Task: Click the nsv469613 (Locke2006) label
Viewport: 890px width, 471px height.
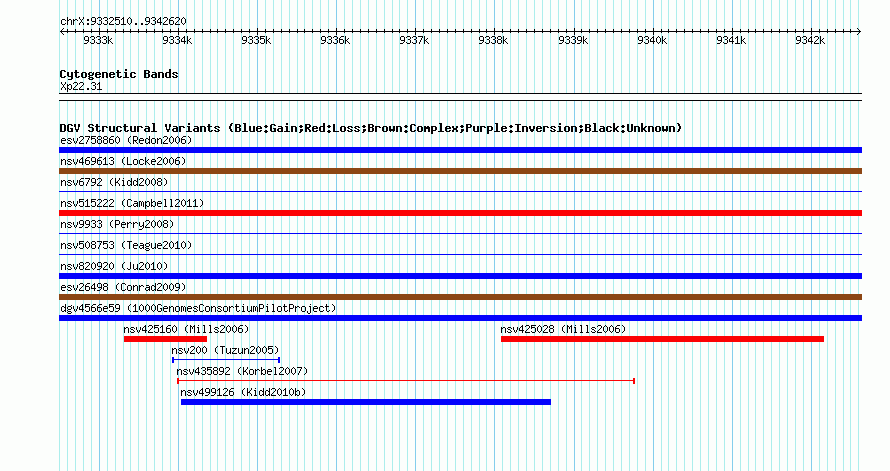Action: coord(123,161)
